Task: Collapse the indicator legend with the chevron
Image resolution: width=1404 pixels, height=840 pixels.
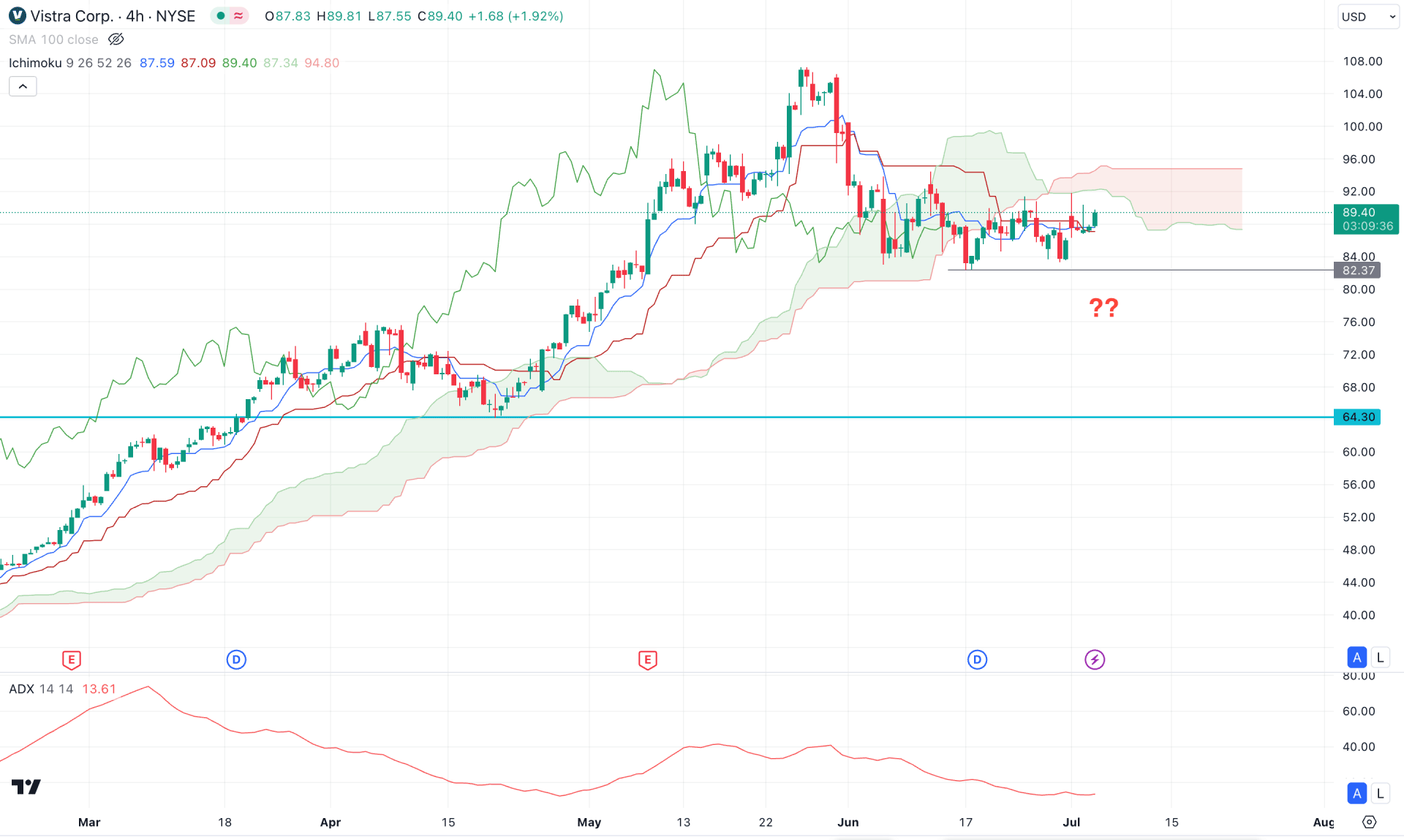Action: click(x=23, y=86)
